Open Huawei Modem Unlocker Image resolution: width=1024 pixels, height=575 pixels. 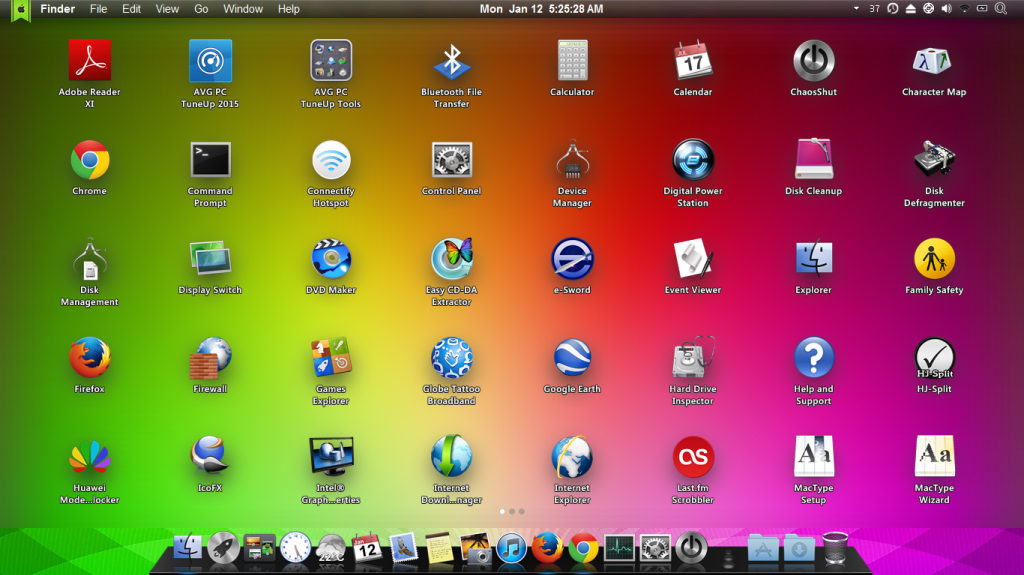(x=89, y=457)
